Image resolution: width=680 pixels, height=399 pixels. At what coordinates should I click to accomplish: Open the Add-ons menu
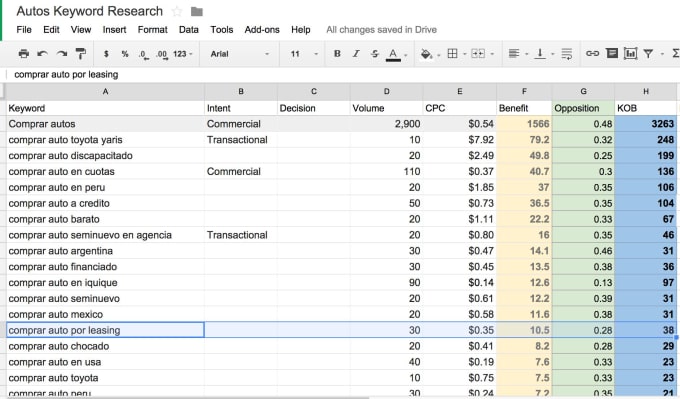[262, 29]
